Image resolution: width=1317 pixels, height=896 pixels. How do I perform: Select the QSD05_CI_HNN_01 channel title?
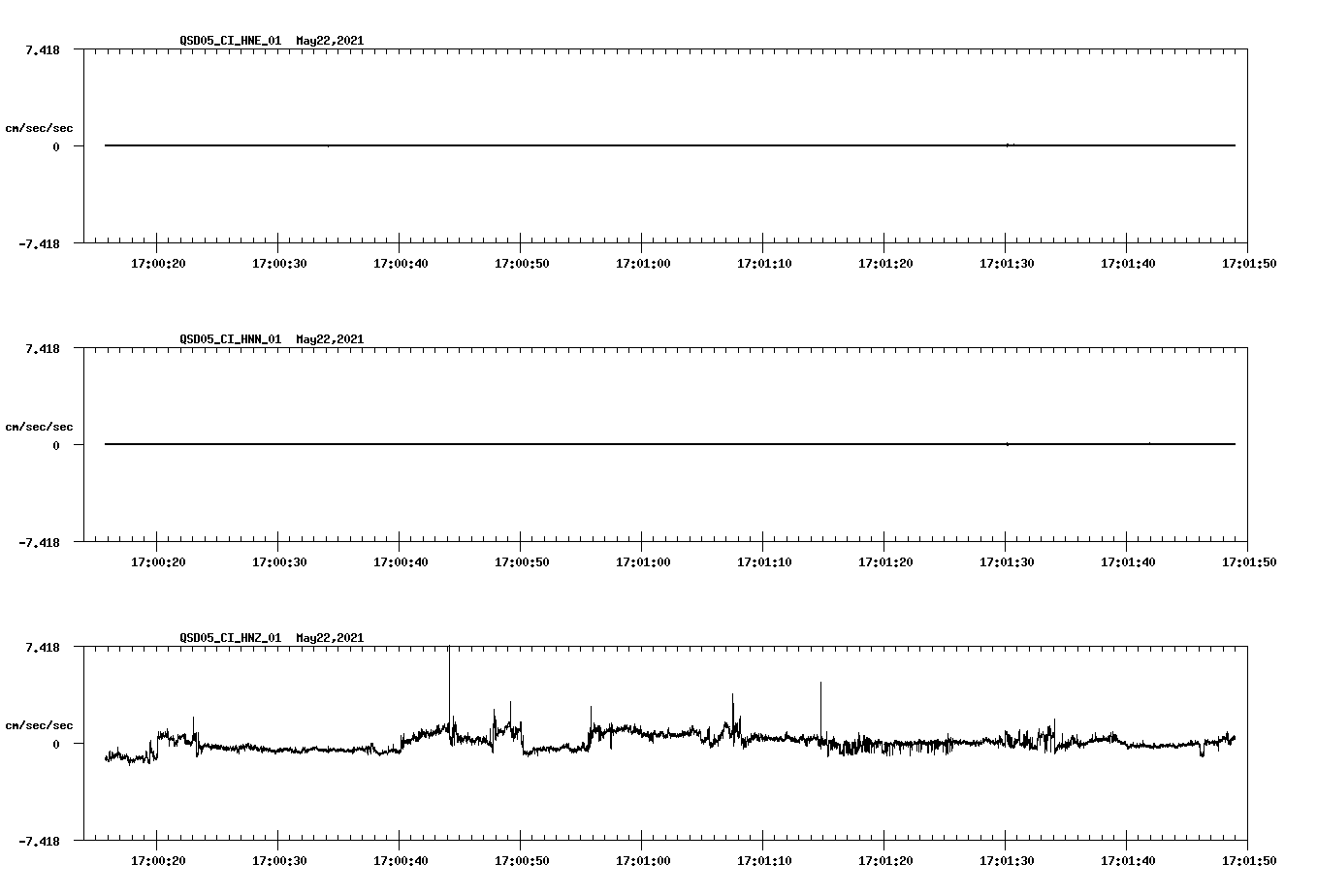pos(230,339)
